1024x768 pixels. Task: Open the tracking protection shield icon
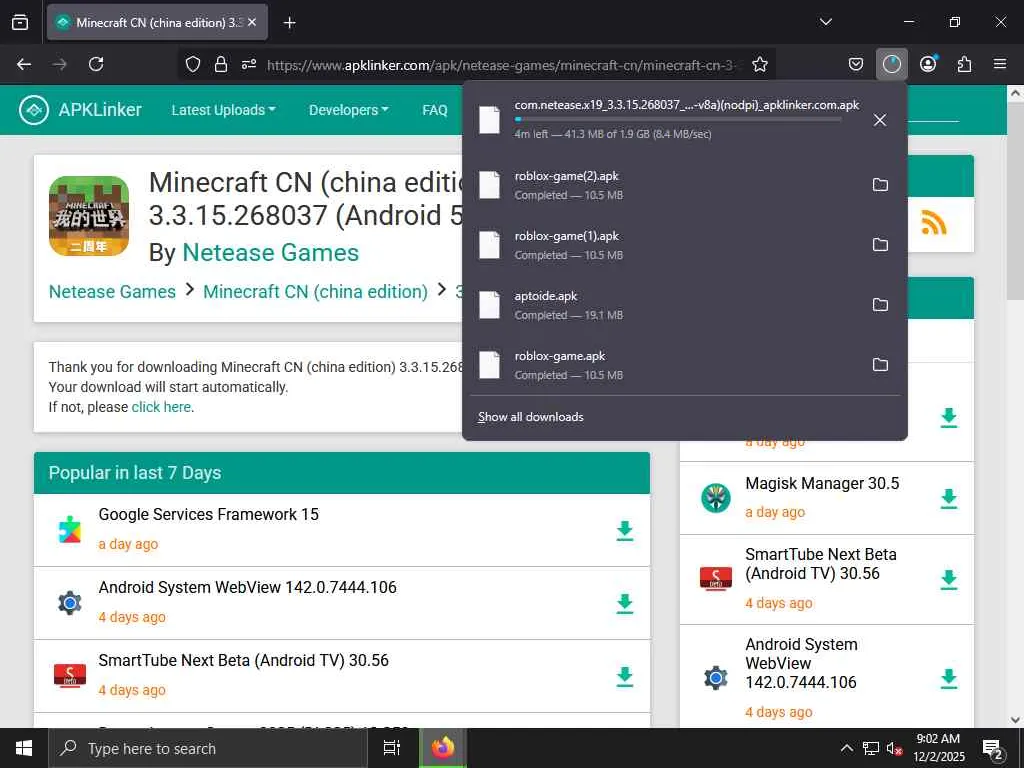pos(193,64)
